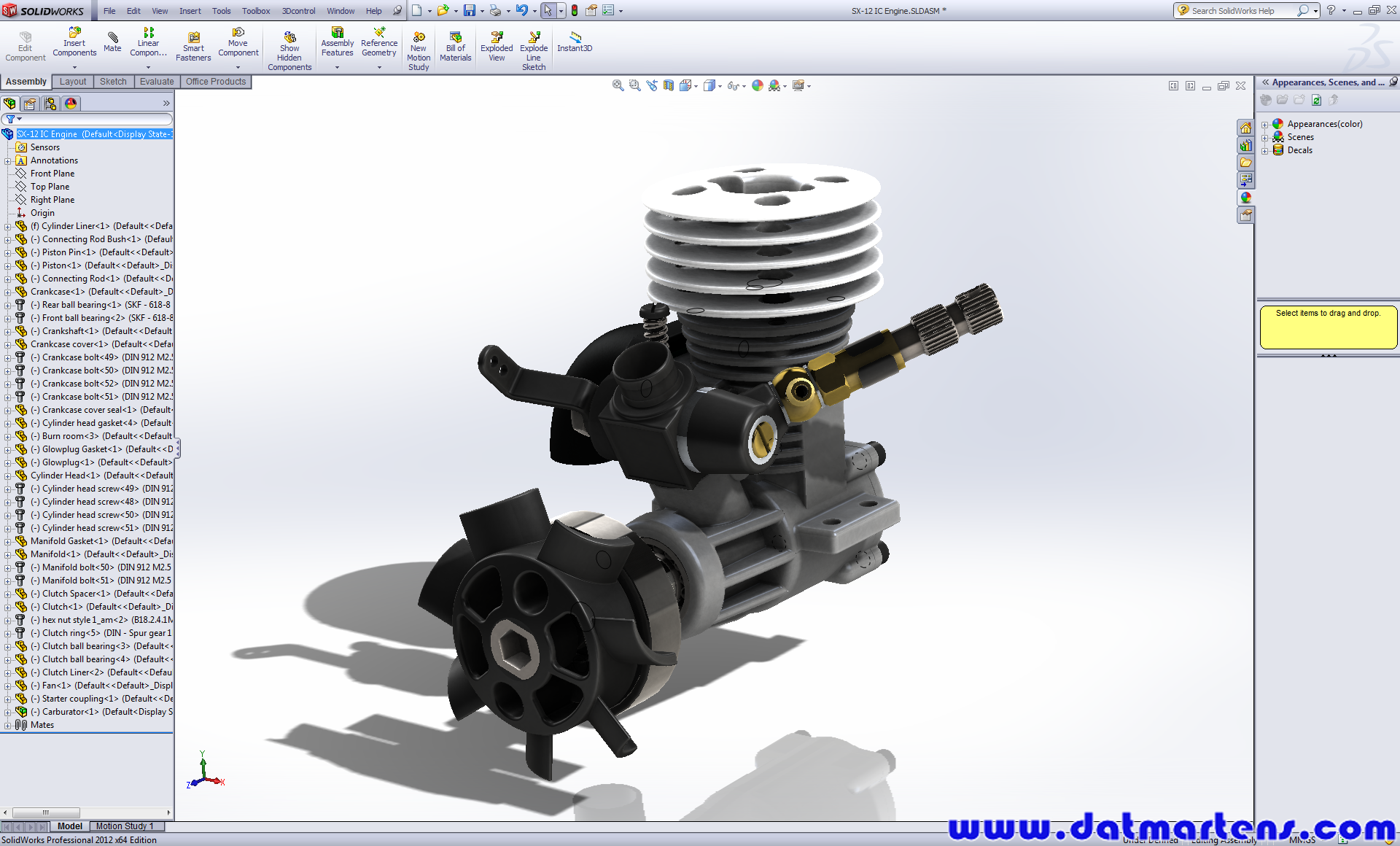Start a New Motion Study
The width and height of the screenshot is (1400, 846).
419,51
